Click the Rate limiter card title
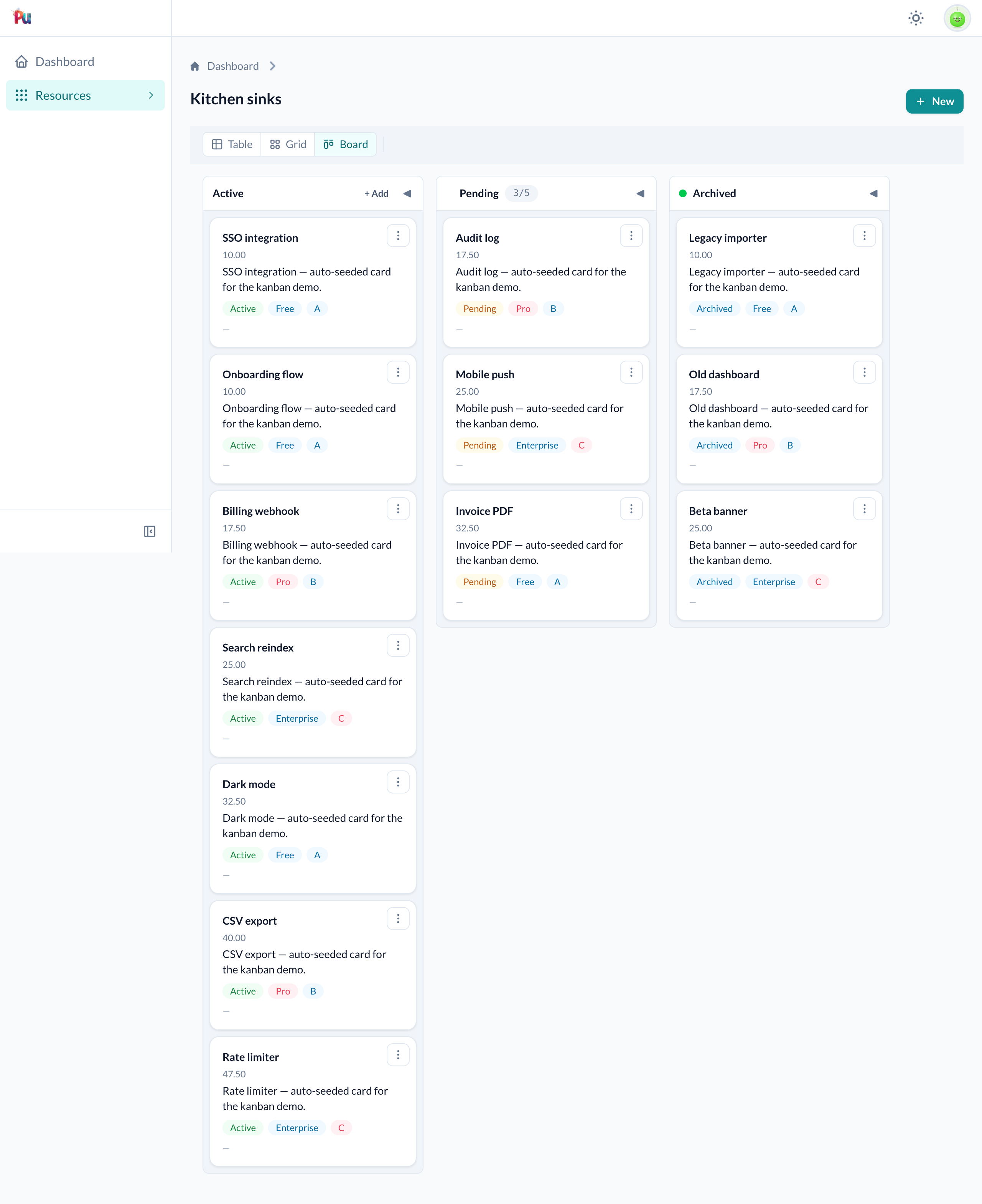This screenshot has width=982, height=1204. tap(250, 1057)
